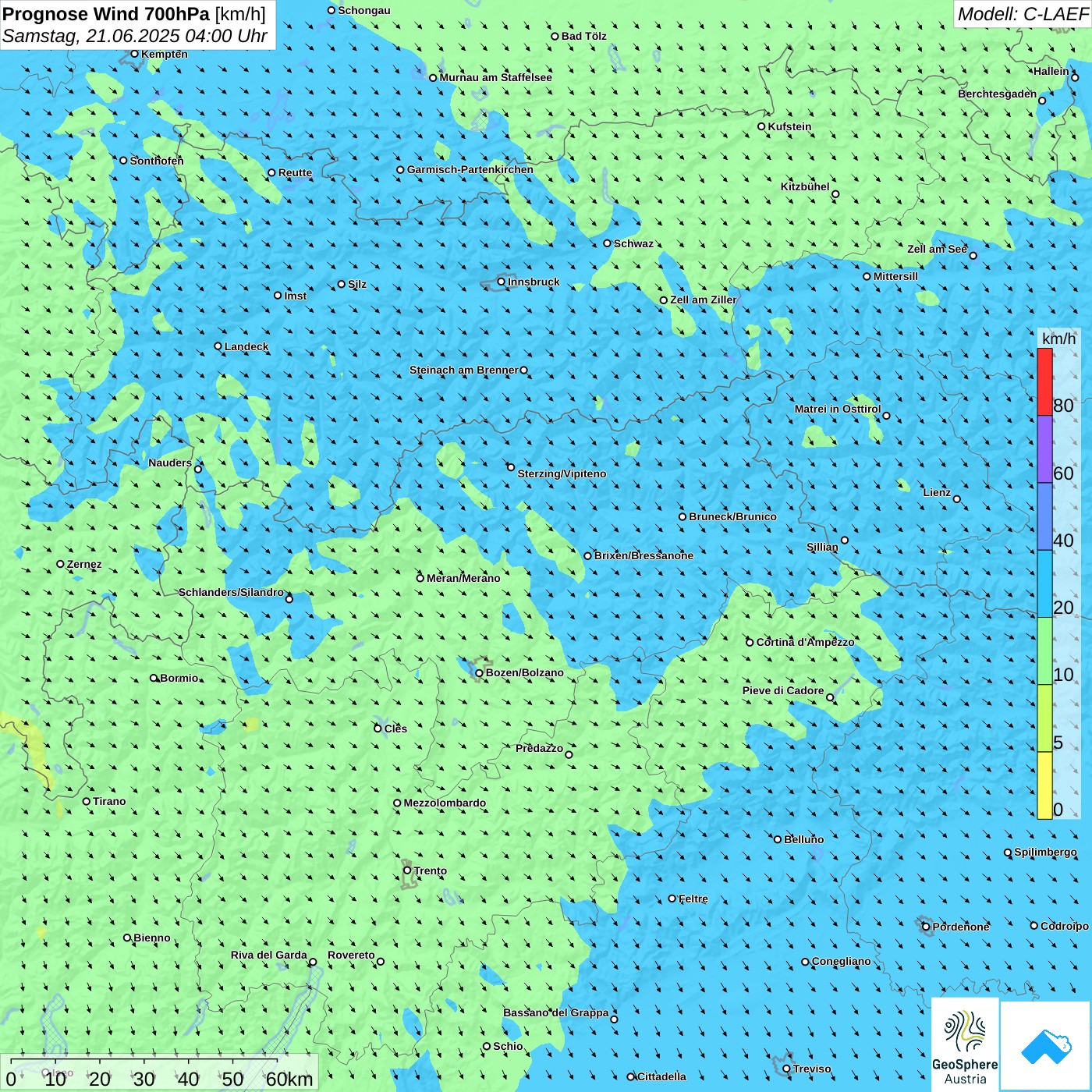The width and height of the screenshot is (1092, 1092).
Task: Click the 'Belluno' label
Action: click(804, 839)
